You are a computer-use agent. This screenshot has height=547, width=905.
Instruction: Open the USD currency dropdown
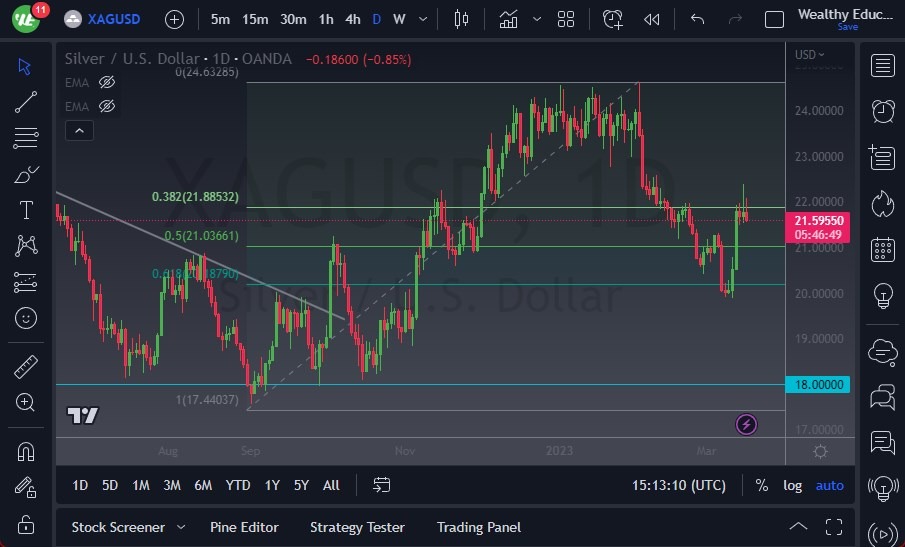[x=810, y=55]
